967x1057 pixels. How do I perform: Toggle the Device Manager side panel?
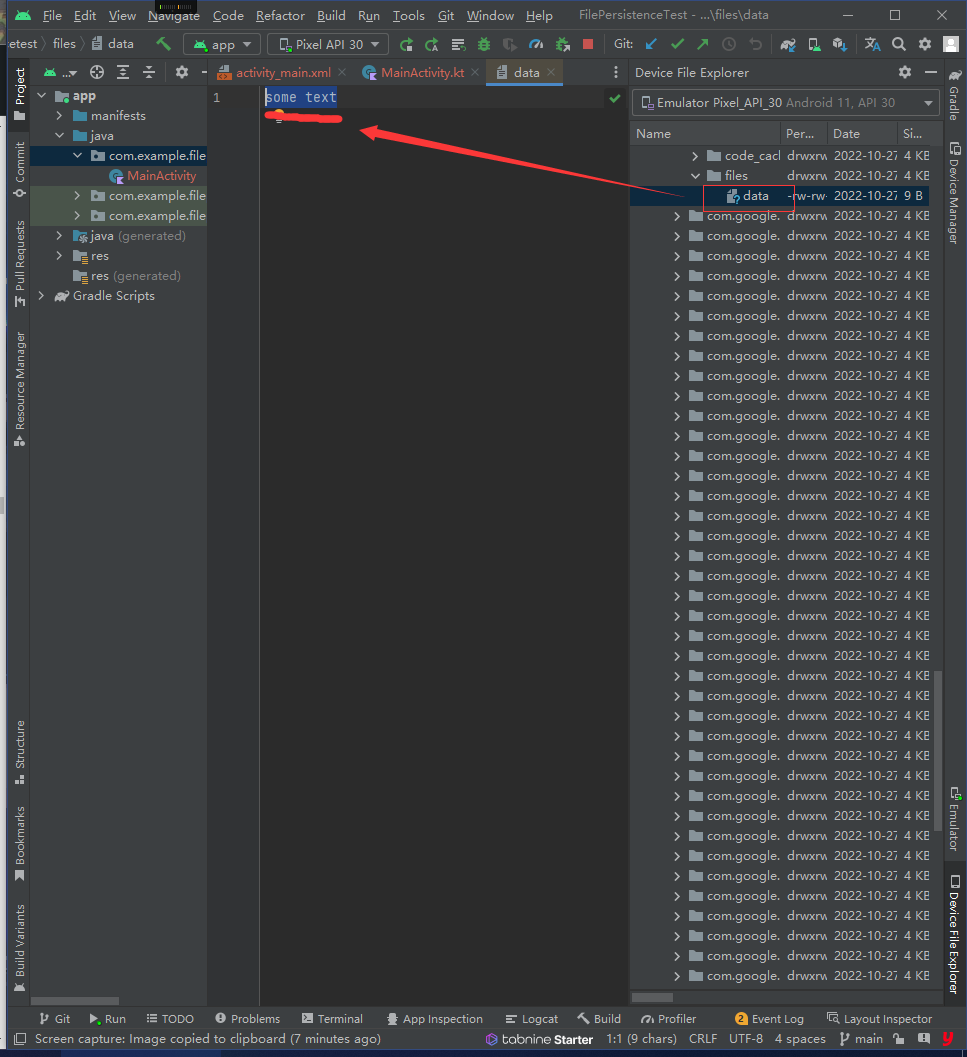(x=954, y=193)
